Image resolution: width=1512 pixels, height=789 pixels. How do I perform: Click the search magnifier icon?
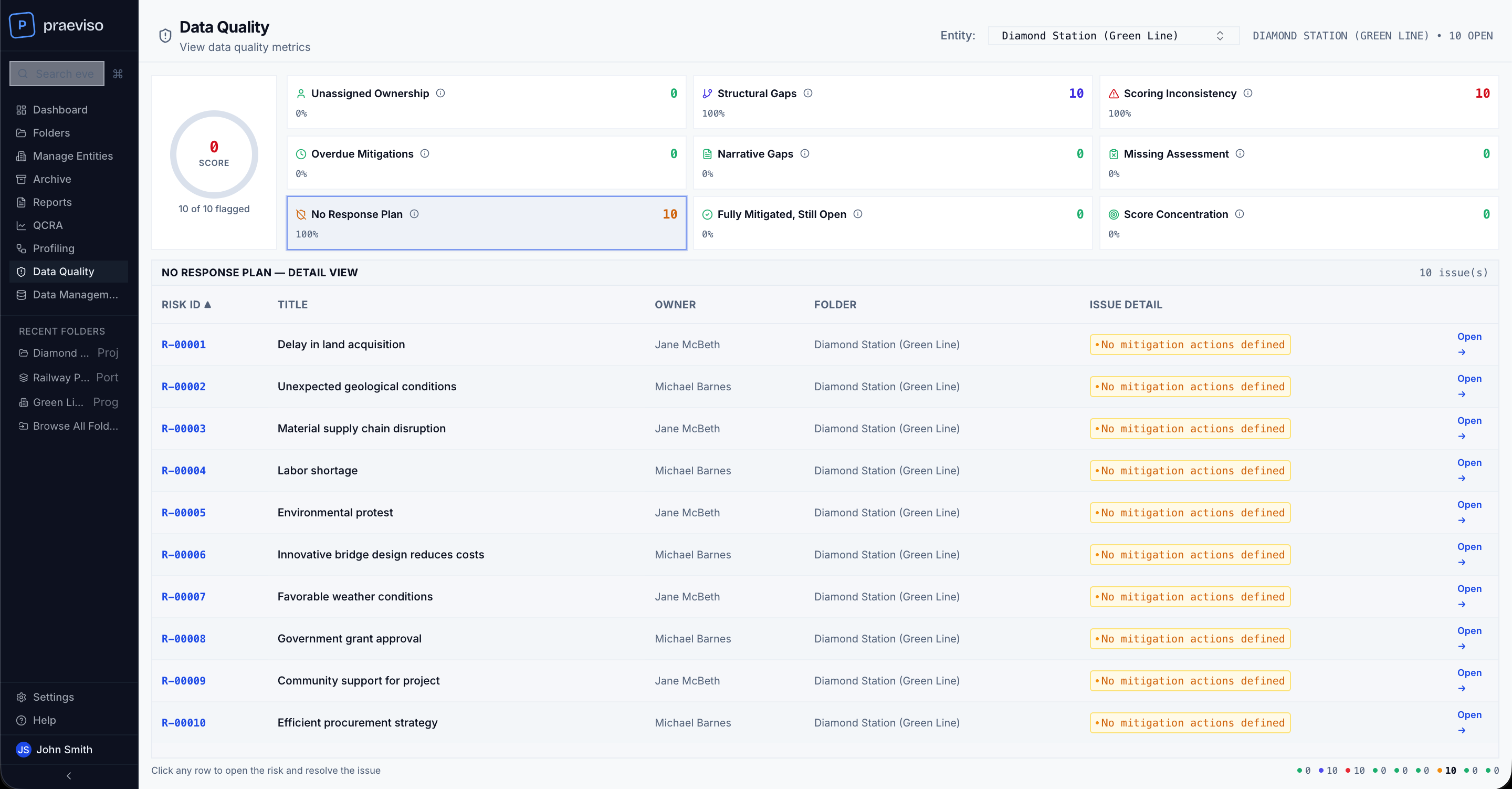(23, 74)
